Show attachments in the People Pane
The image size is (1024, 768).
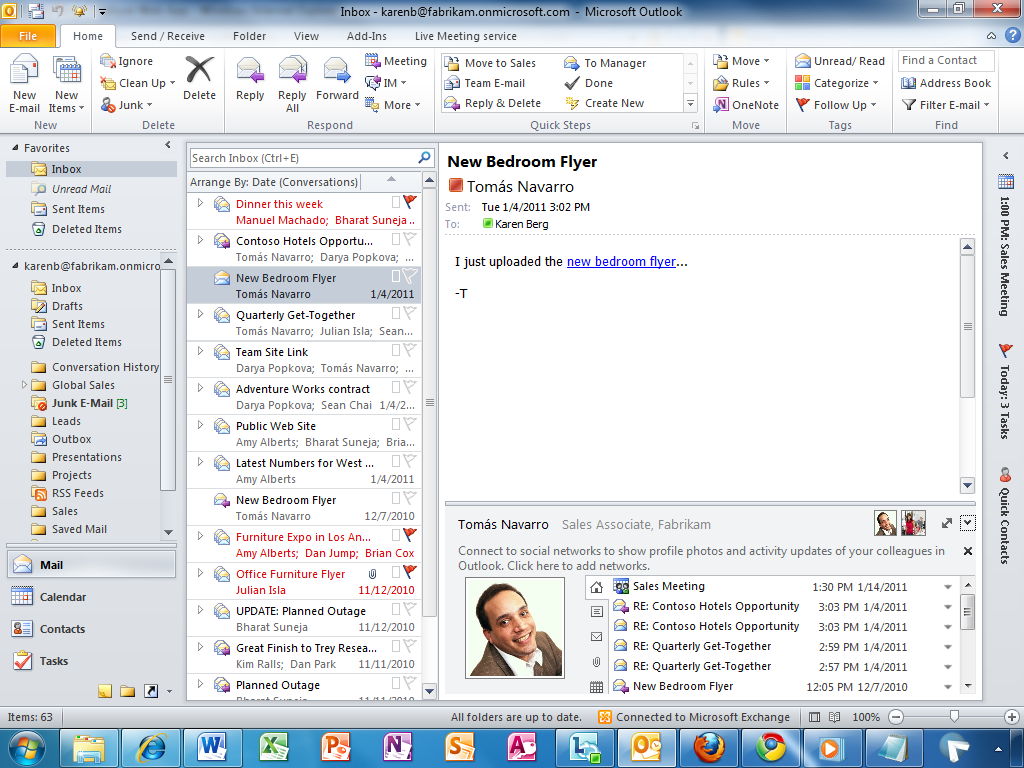click(x=596, y=662)
